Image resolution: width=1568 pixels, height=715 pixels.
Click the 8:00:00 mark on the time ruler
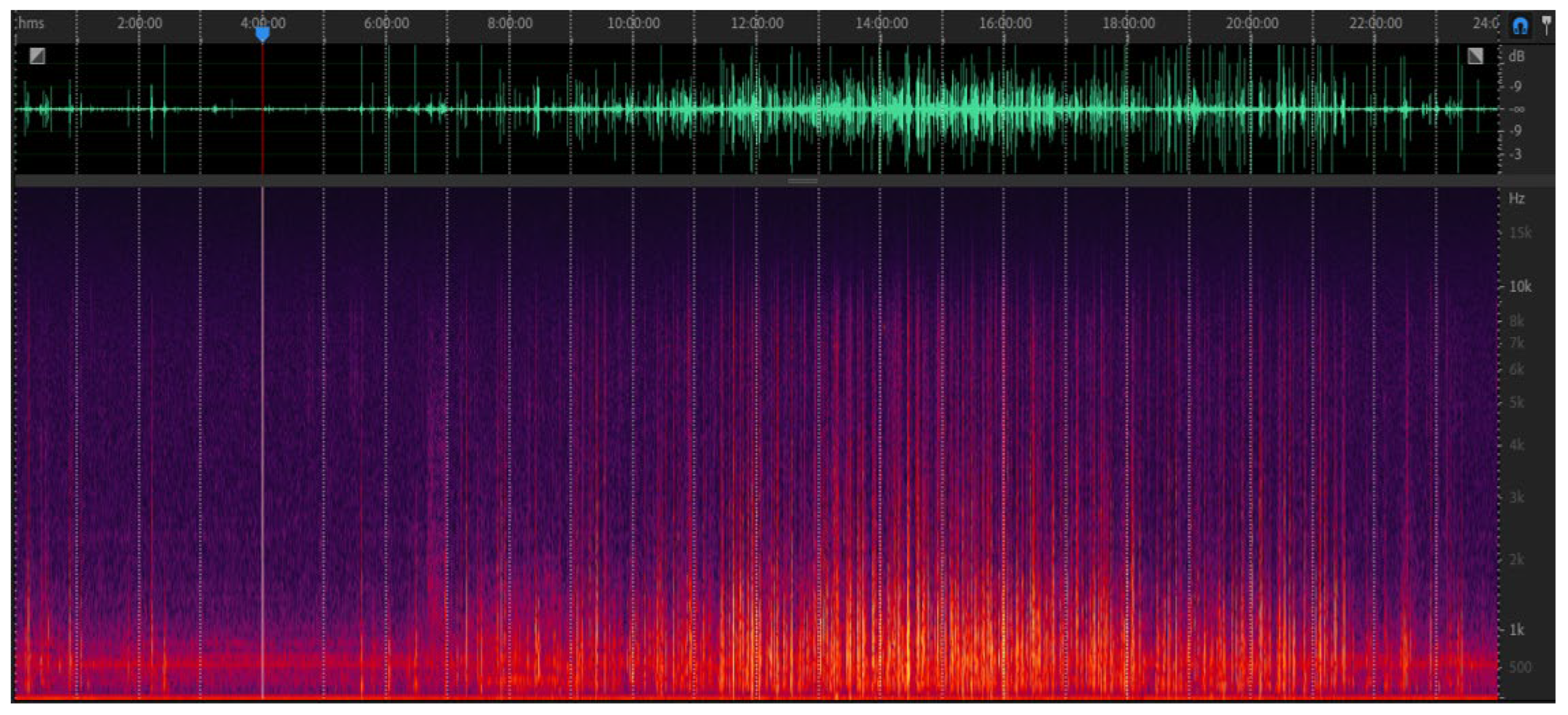[x=509, y=23]
